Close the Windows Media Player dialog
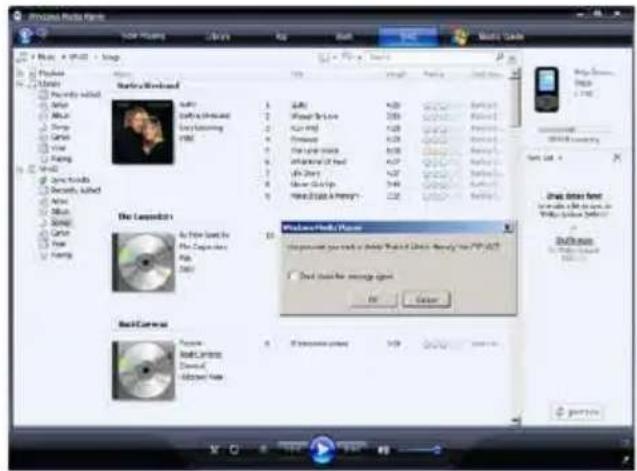 pyautogui.click(x=508, y=228)
